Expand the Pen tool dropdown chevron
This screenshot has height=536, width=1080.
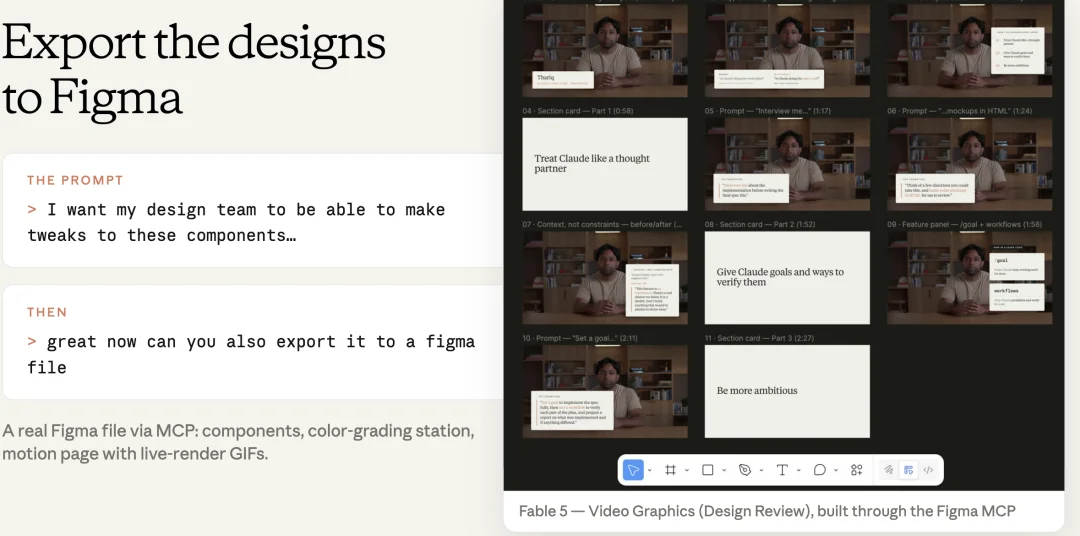pos(761,471)
